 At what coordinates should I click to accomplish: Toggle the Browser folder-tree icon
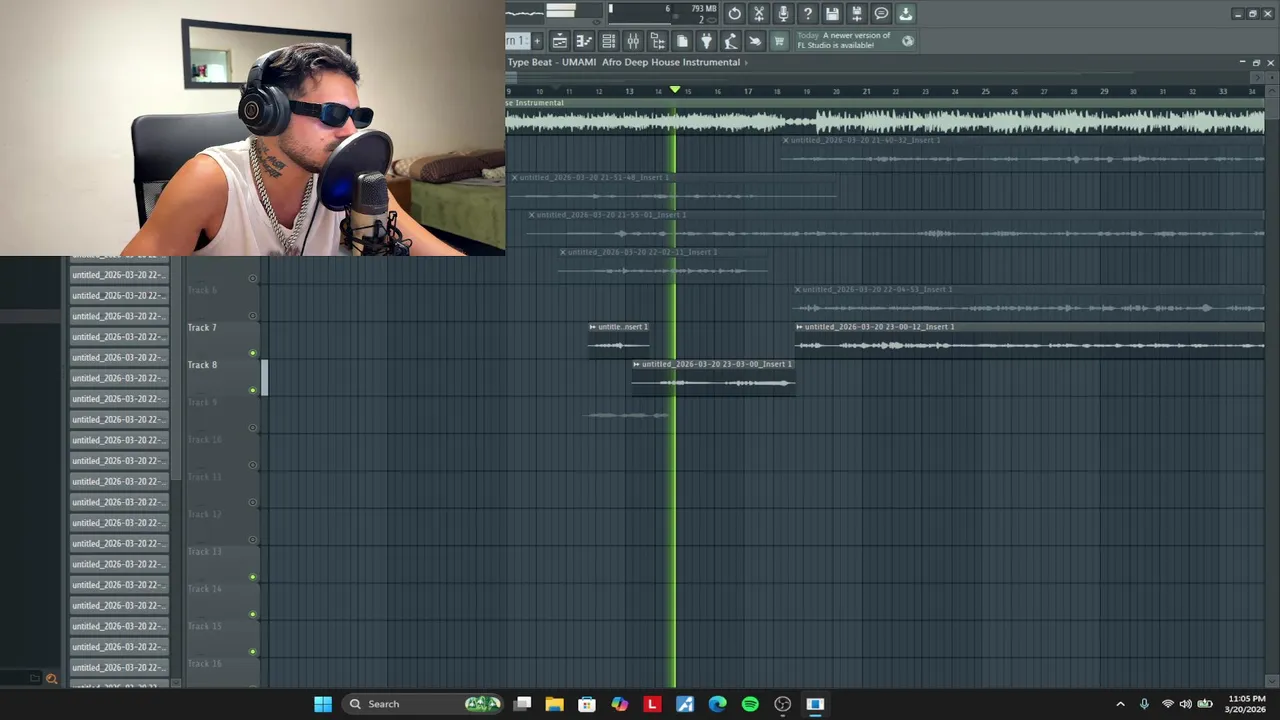[657, 41]
